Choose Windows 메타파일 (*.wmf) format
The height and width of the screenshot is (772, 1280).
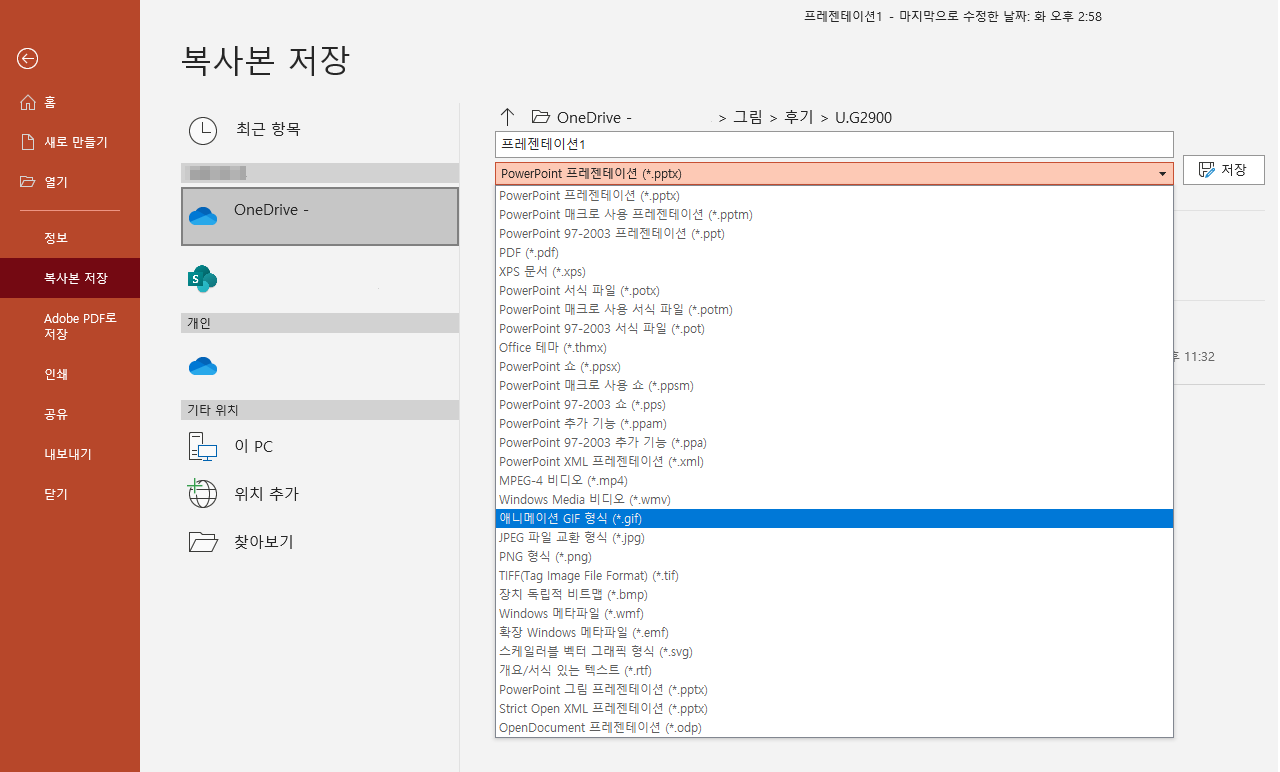pyautogui.click(x=834, y=614)
